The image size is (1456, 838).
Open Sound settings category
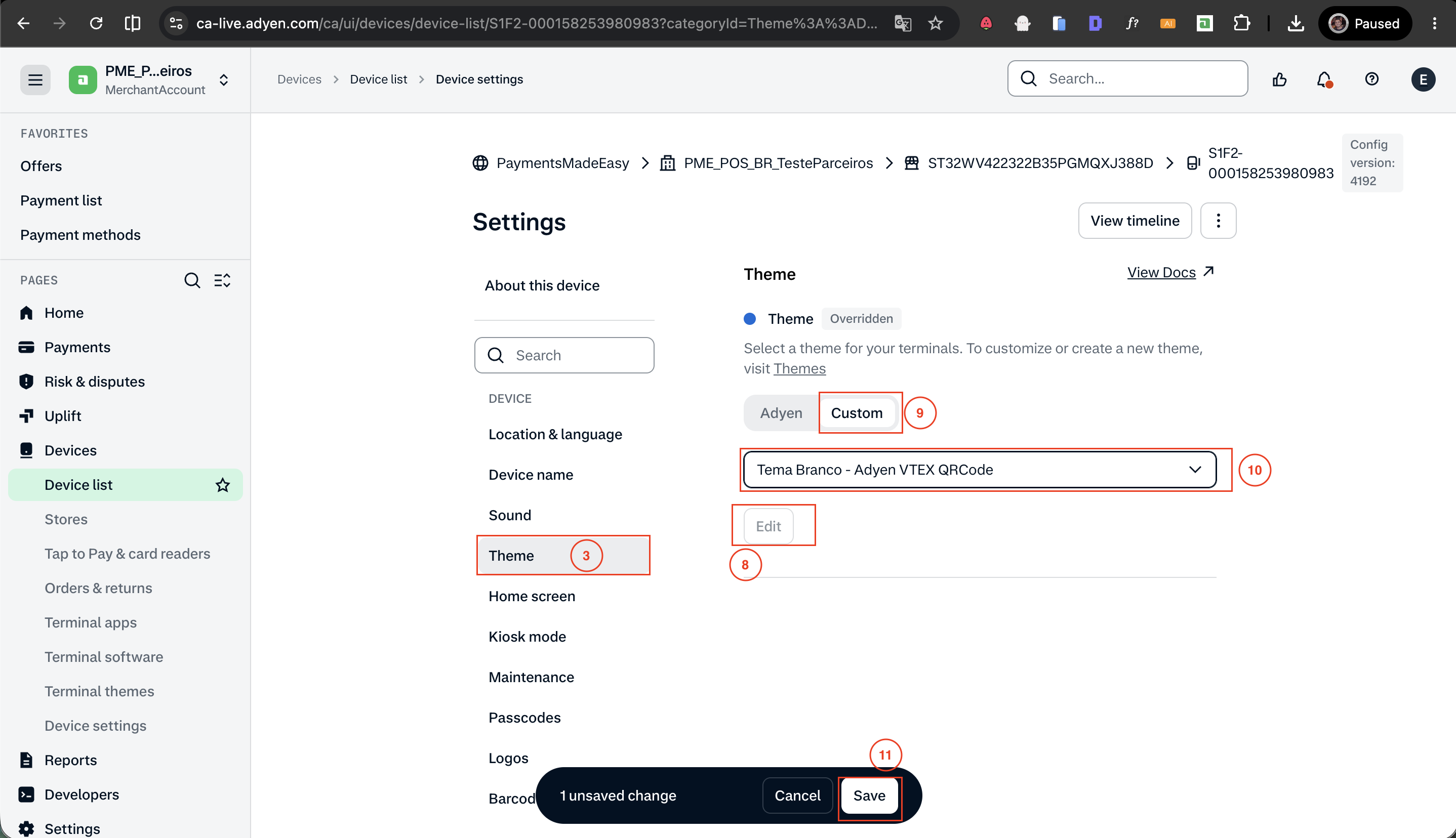(509, 515)
